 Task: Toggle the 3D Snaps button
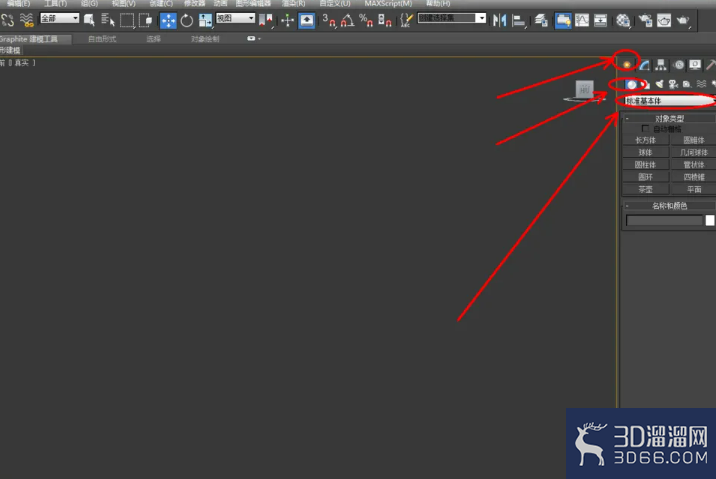pos(328,20)
